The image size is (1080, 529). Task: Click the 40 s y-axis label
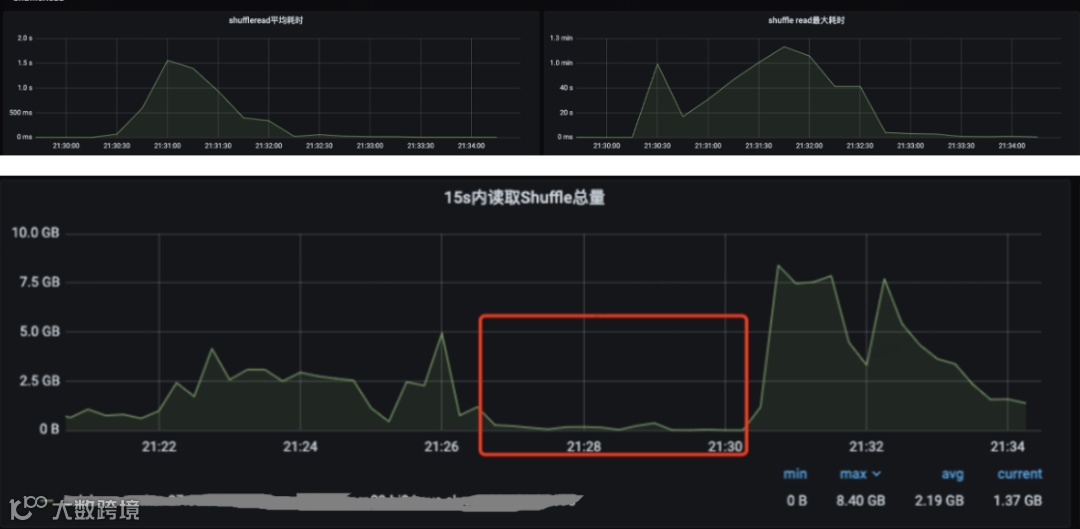point(565,87)
